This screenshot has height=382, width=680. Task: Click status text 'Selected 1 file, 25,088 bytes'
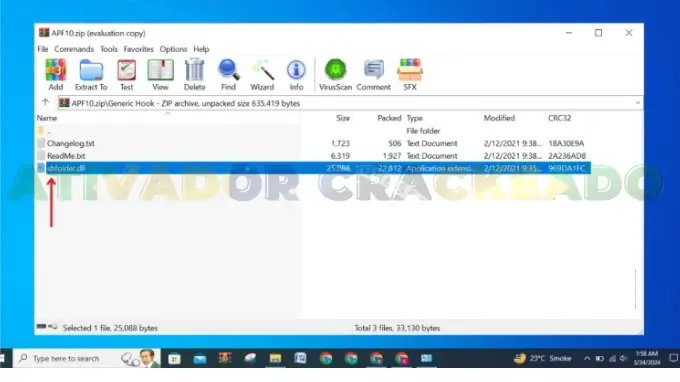point(110,328)
